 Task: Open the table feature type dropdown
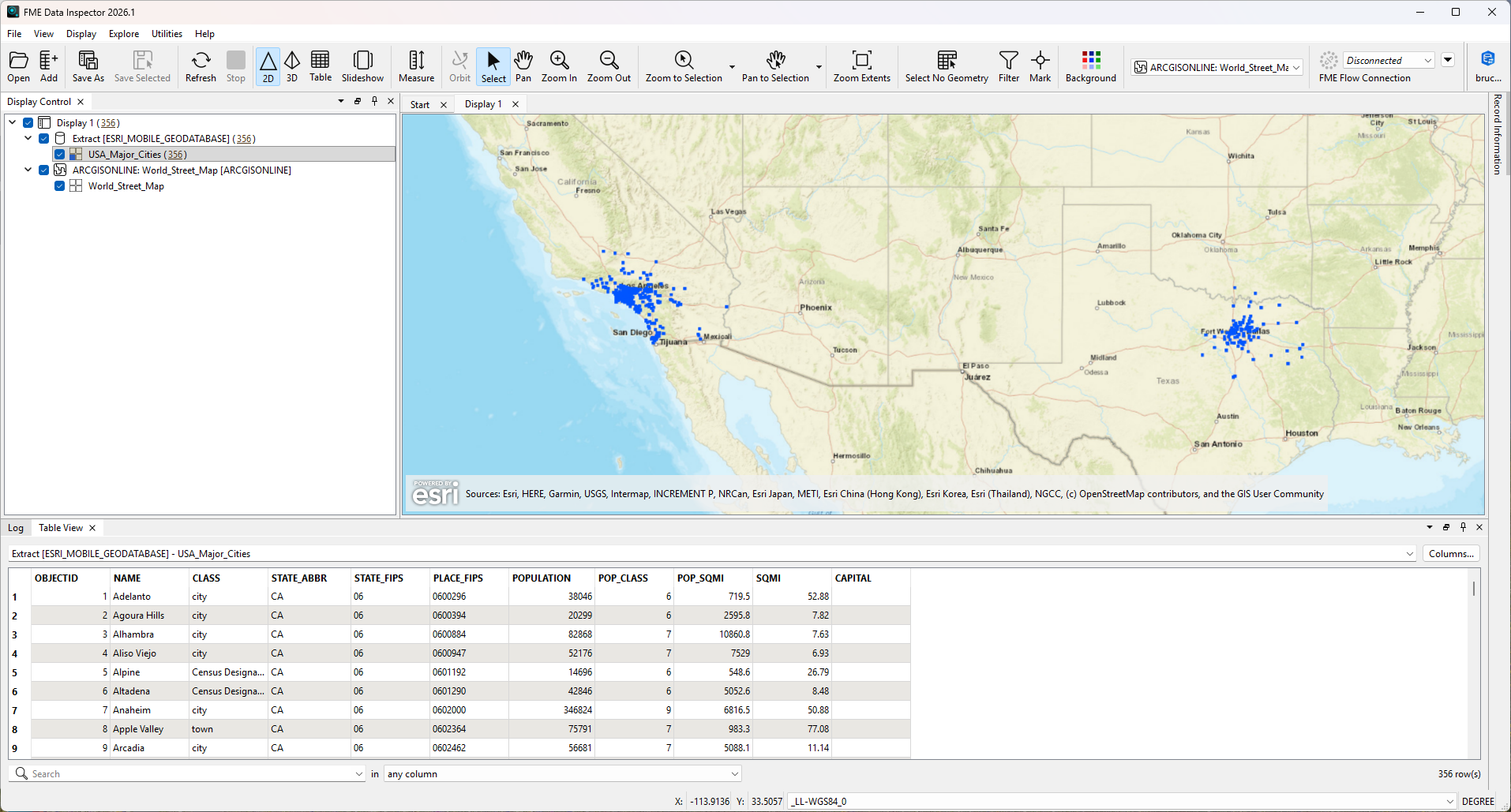pos(1410,554)
